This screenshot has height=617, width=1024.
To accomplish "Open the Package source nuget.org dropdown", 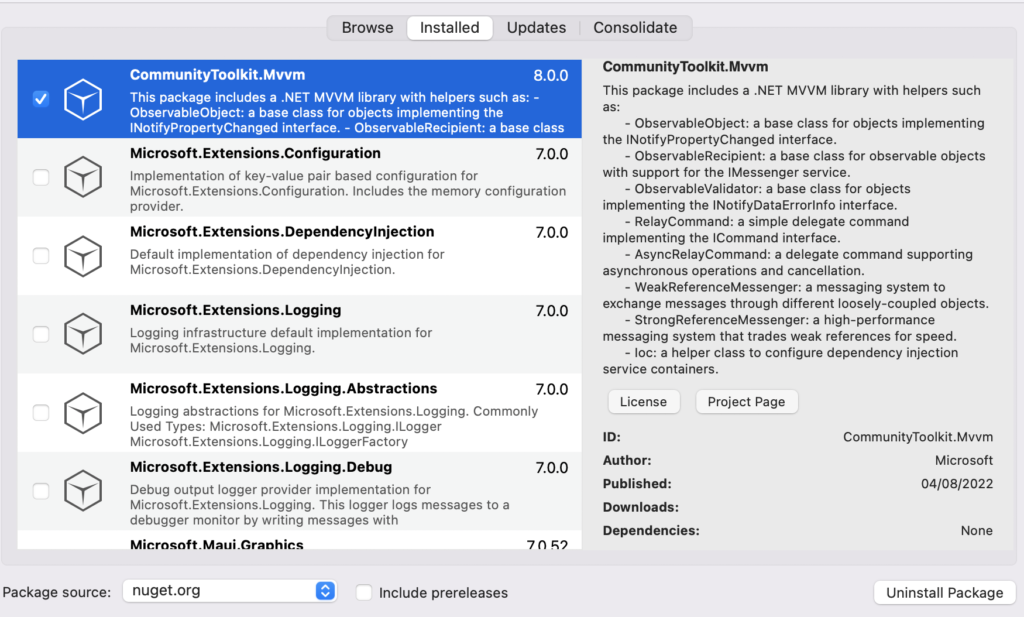I will pyautogui.click(x=229, y=591).
